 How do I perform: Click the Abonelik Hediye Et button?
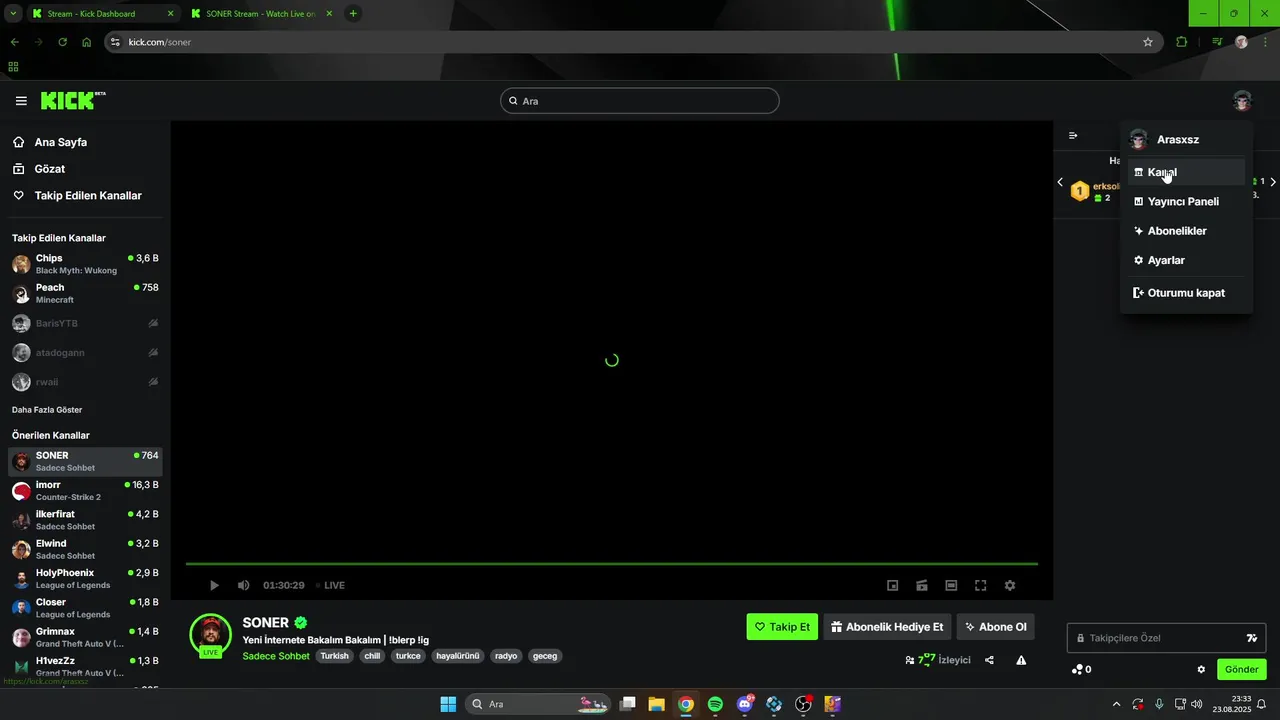tap(887, 627)
